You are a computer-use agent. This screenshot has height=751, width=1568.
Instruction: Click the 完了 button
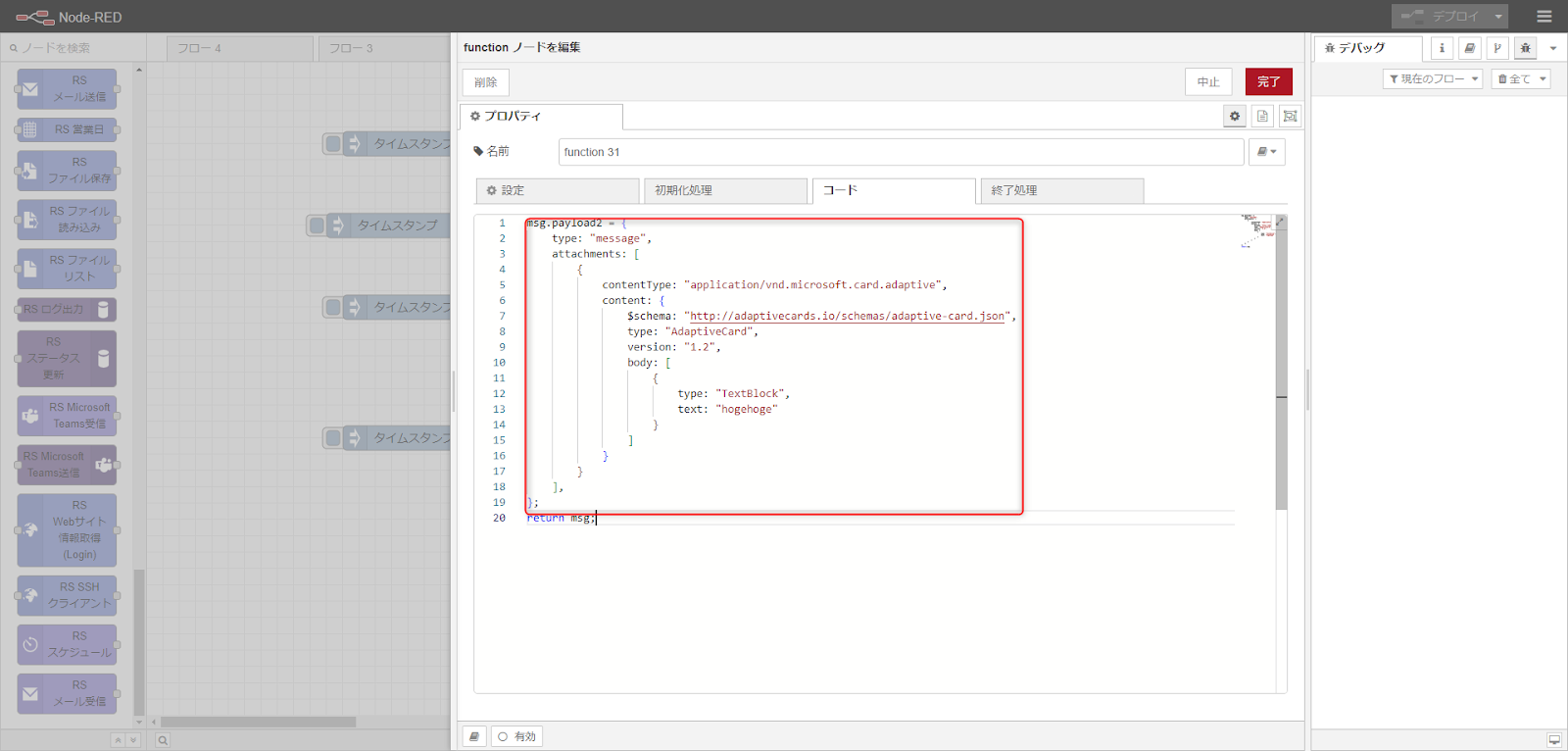tap(1269, 81)
